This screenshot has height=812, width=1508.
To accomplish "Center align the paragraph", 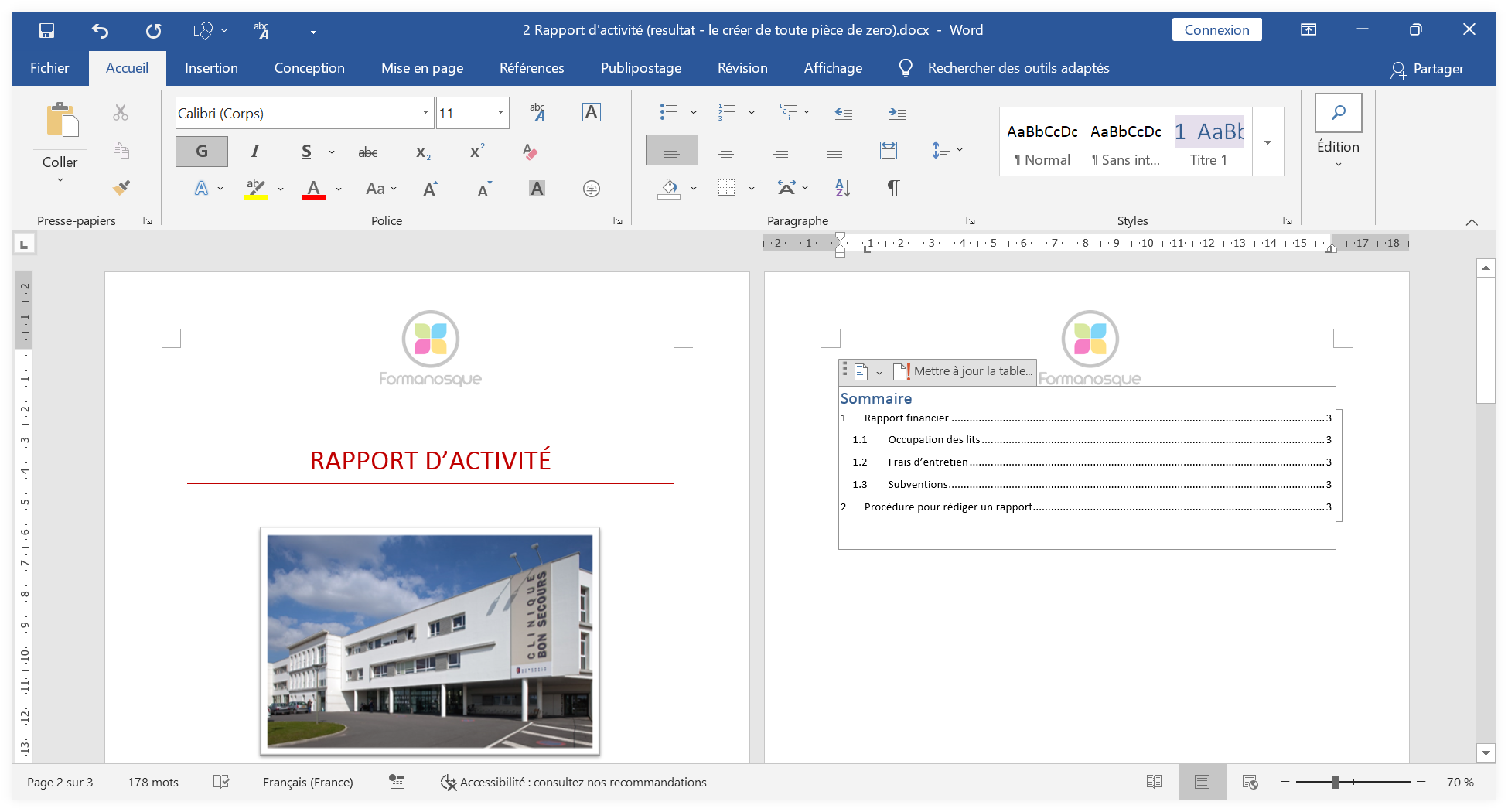I will (x=726, y=150).
